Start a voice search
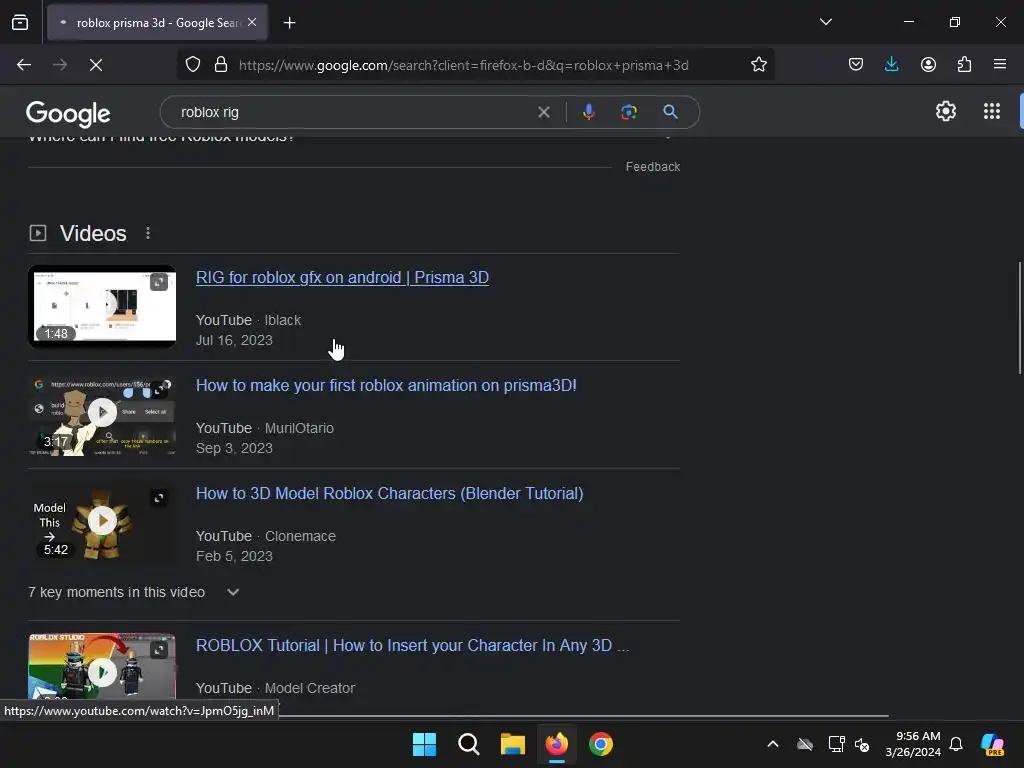This screenshot has width=1024, height=768. click(x=588, y=112)
